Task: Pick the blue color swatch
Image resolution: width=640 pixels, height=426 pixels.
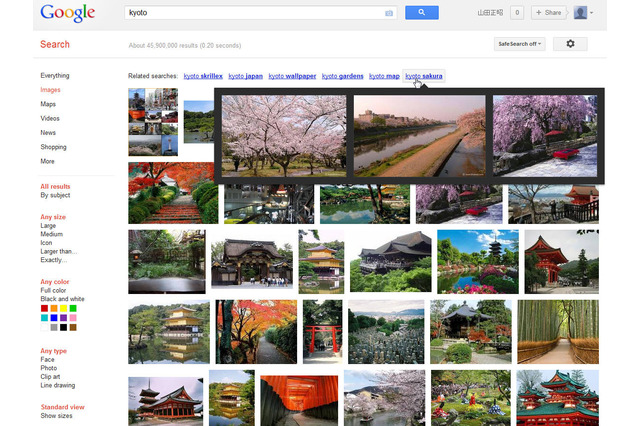Action: point(54,318)
